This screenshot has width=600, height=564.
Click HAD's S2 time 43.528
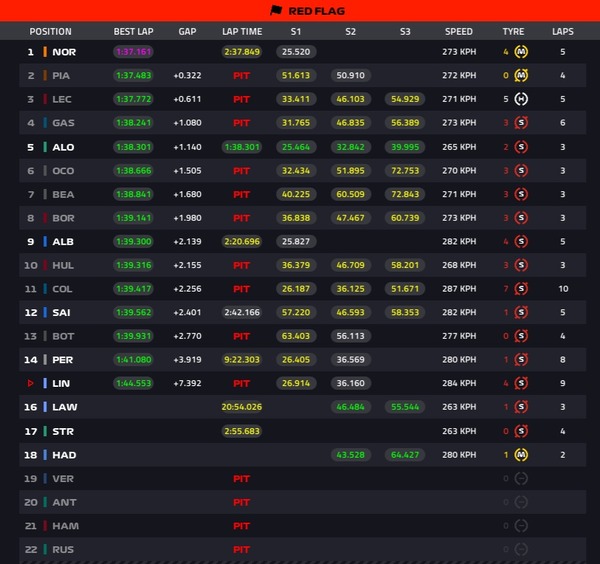[351, 455]
